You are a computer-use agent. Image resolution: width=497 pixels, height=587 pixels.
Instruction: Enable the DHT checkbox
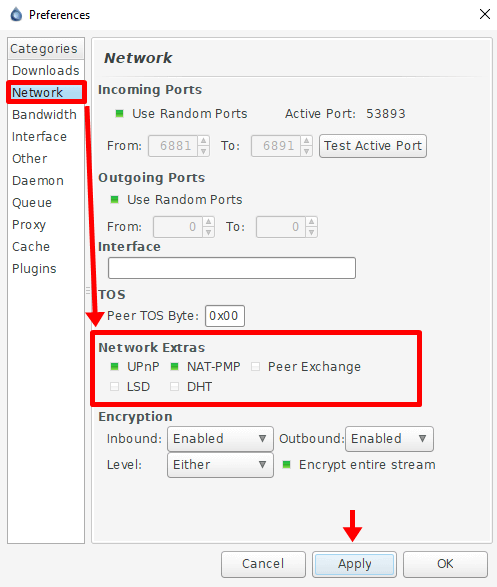click(174, 386)
